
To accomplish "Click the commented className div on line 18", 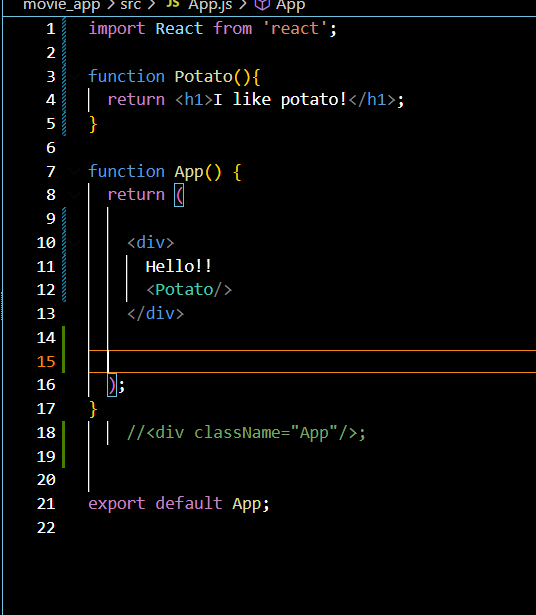I will click(246, 433).
